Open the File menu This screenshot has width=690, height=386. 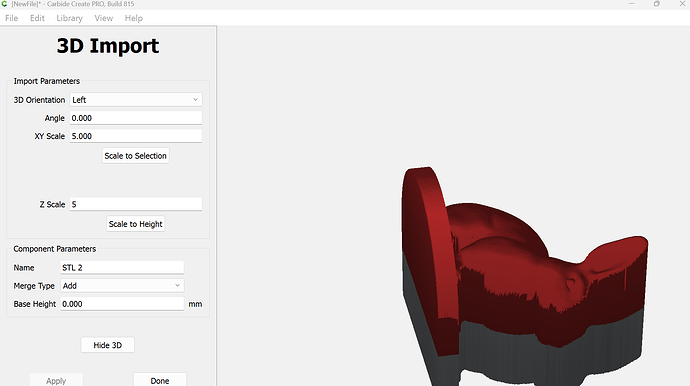click(12, 18)
